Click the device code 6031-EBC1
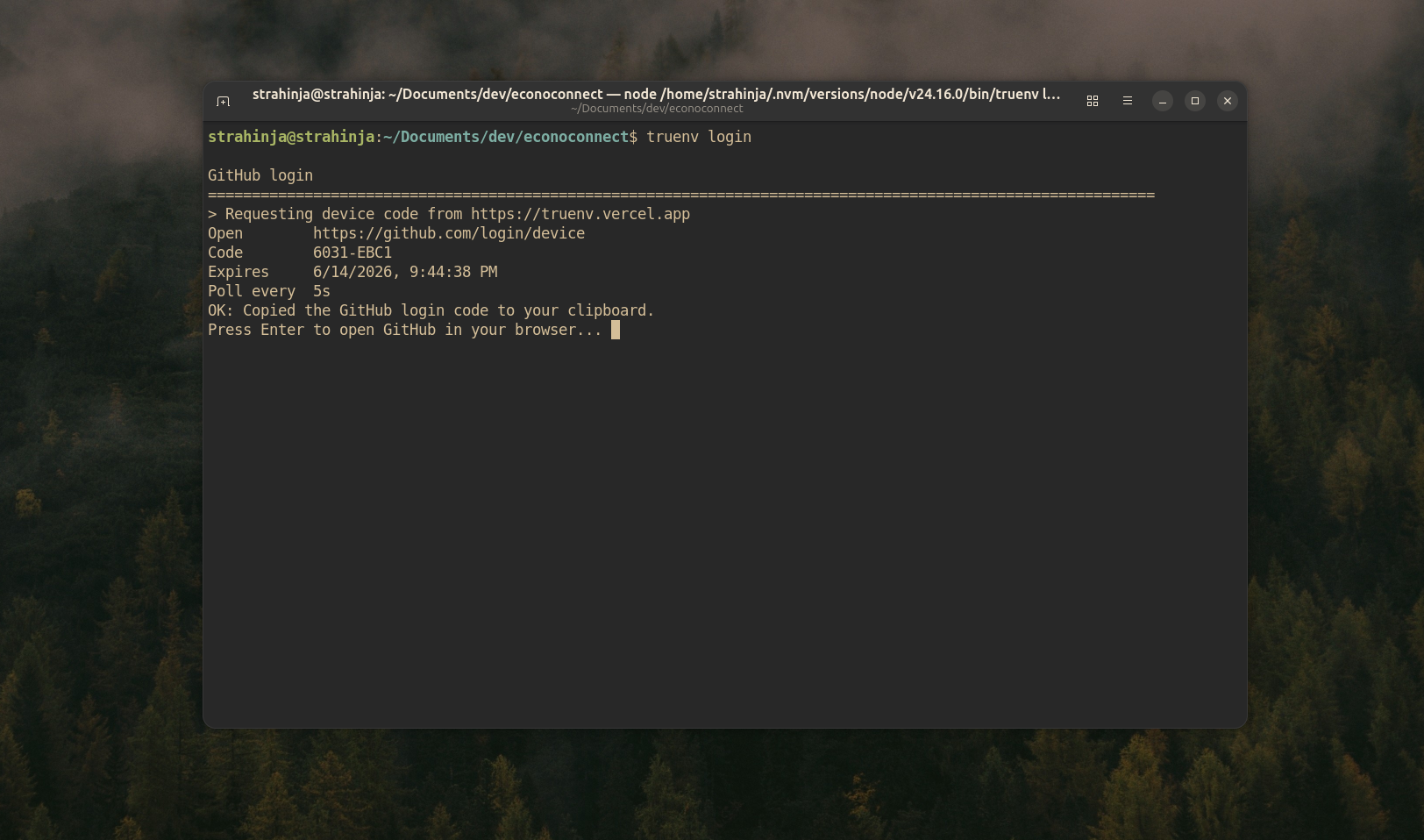The height and width of the screenshot is (840, 1424). pyautogui.click(x=352, y=253)
